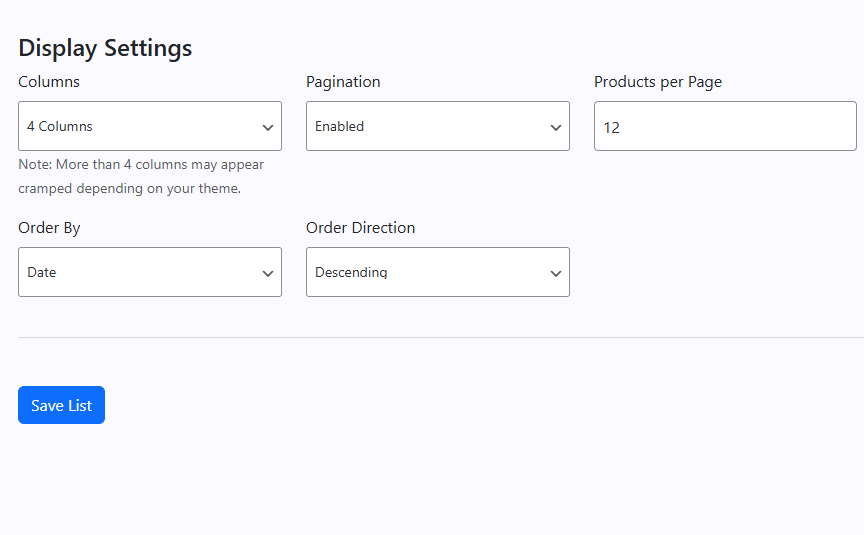
Task: Click the Order By chevron arrow
Action: tap(268, 274)
